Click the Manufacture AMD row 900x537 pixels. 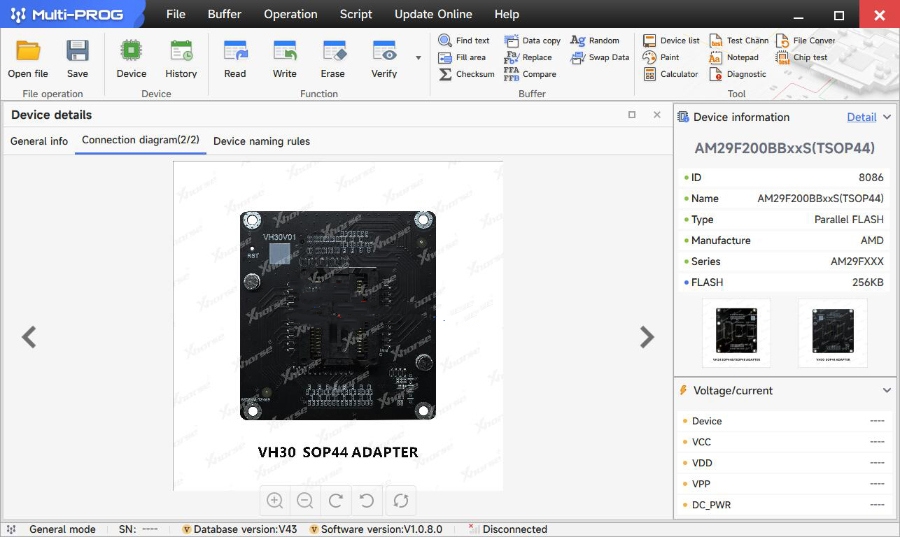784,240
